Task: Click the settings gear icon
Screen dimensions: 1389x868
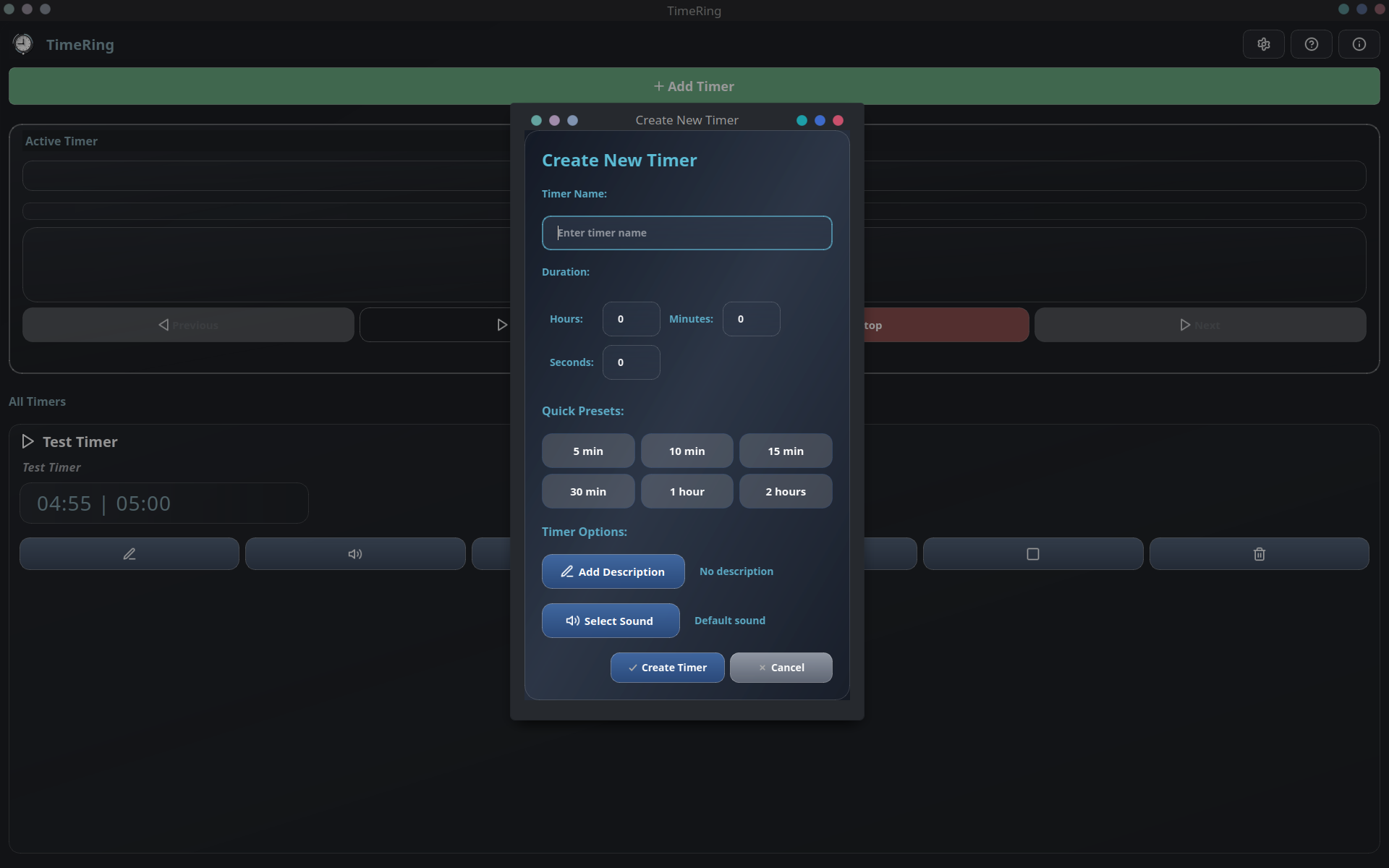Action: tap(1263, 44)
